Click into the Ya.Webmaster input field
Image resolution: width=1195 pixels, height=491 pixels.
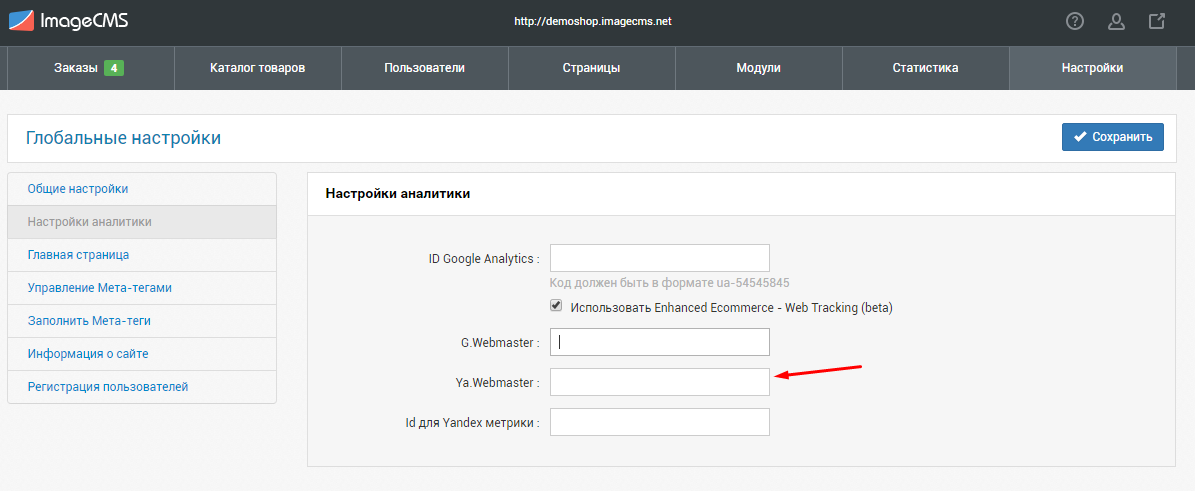(660, 382)
